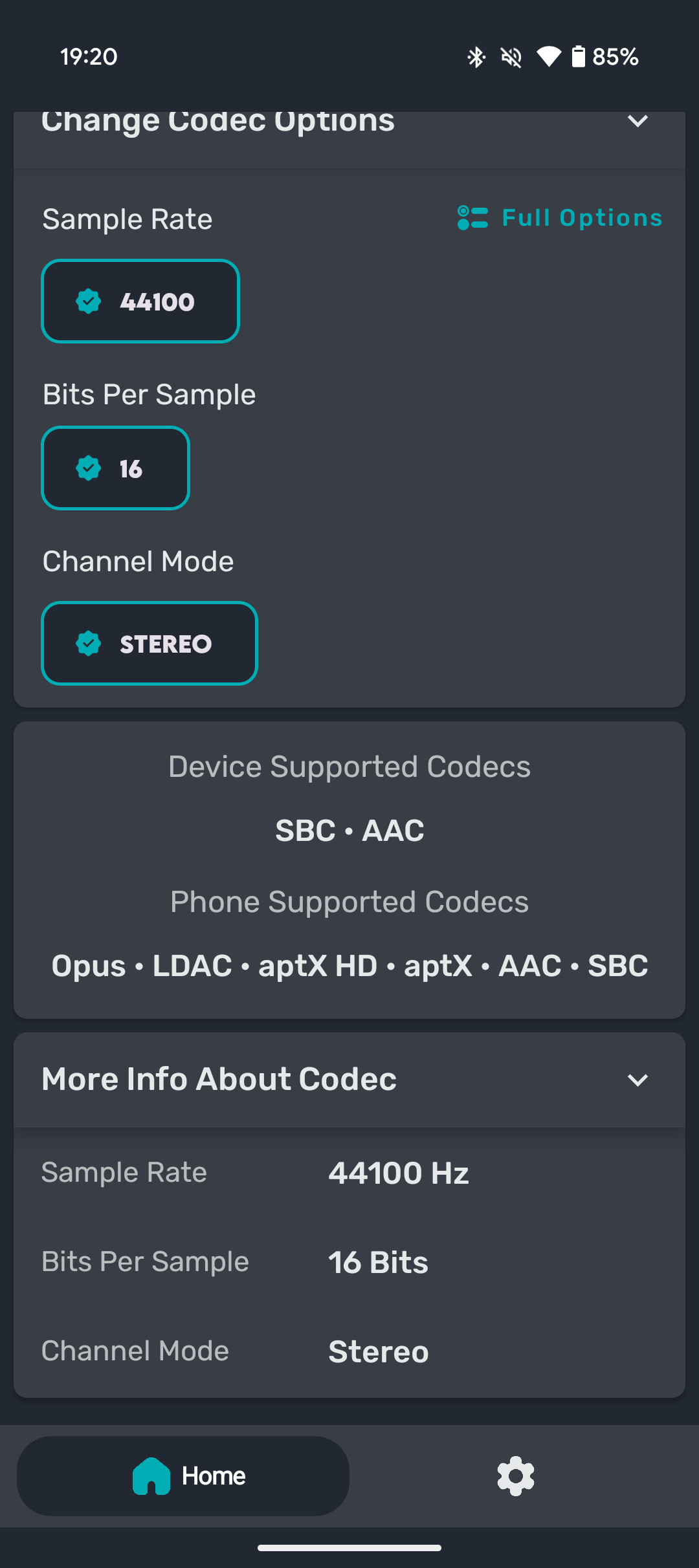Collapse the Change Codec Options chevron
This screenshot has width=699, height=1568.
point(638,121)
